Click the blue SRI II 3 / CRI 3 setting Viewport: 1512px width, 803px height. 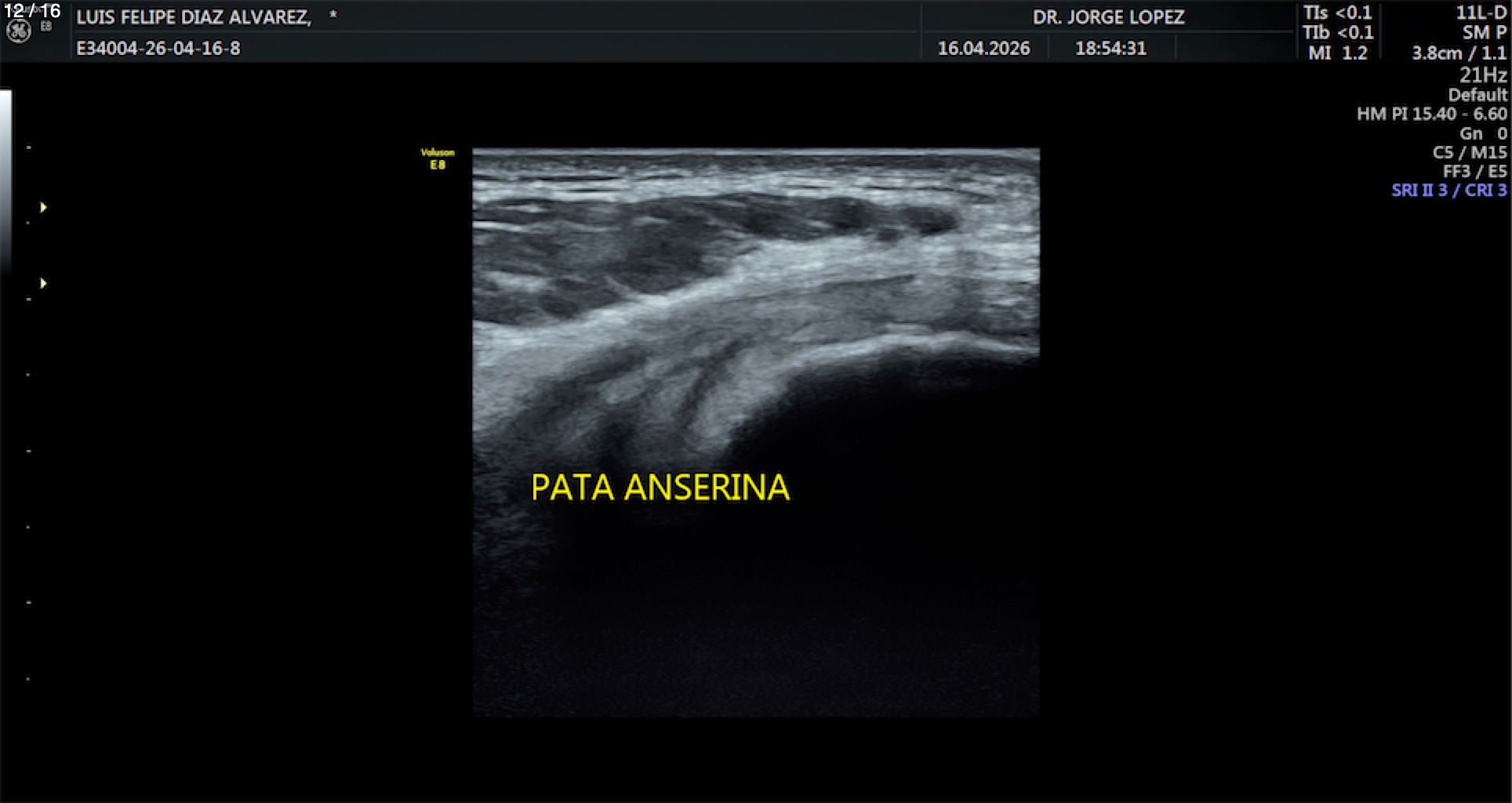(1448, 191)
